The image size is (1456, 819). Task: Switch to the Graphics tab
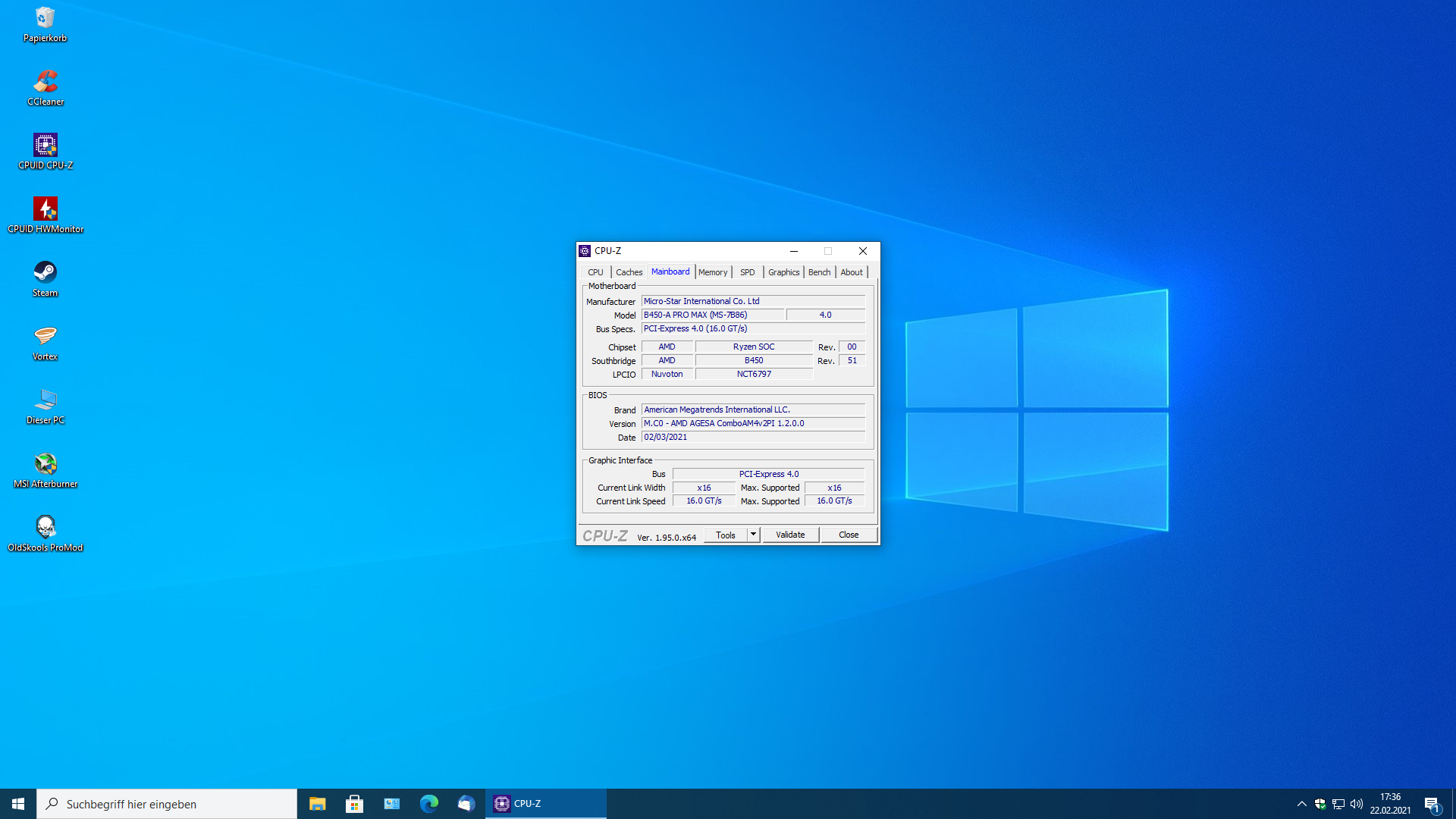pos(783,272)
